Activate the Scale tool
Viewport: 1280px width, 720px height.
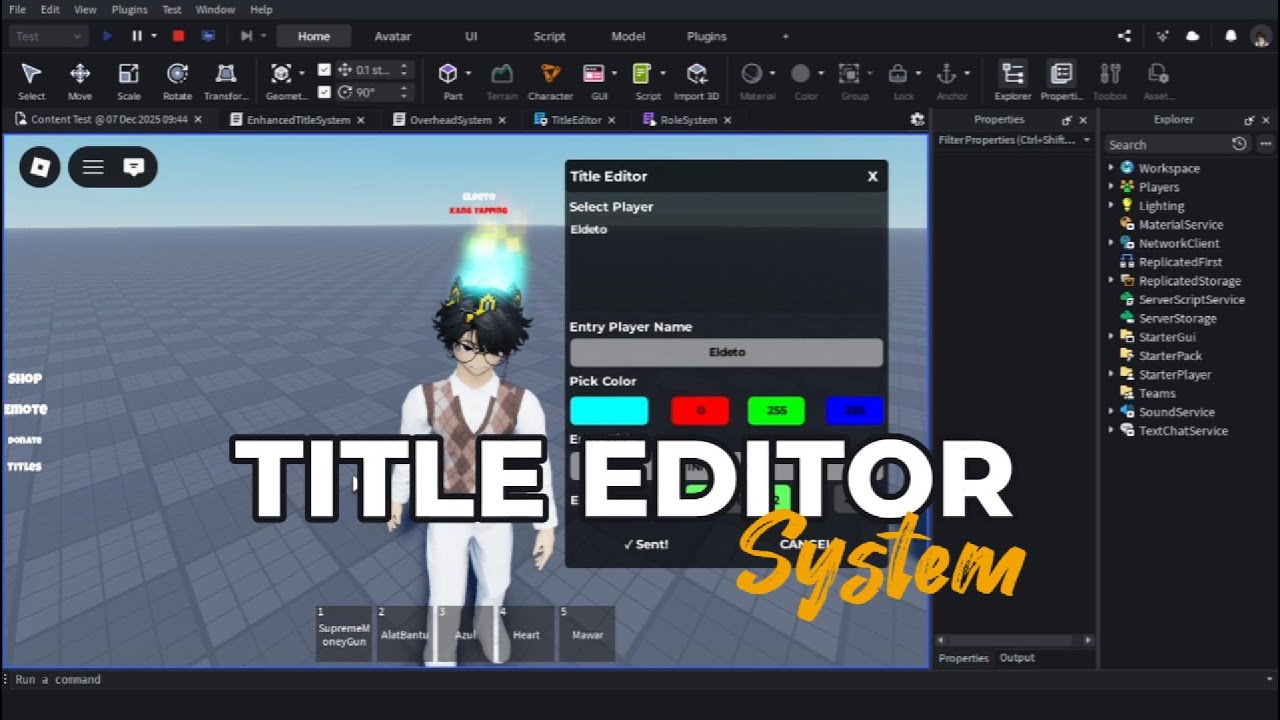[x=129, y=81]
